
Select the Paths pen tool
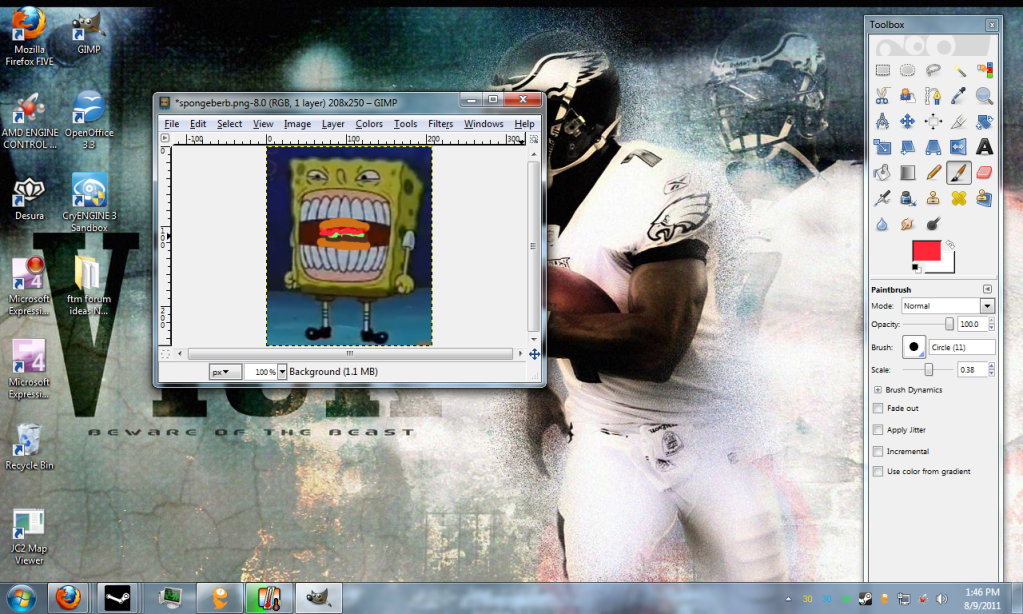point(933,96)
